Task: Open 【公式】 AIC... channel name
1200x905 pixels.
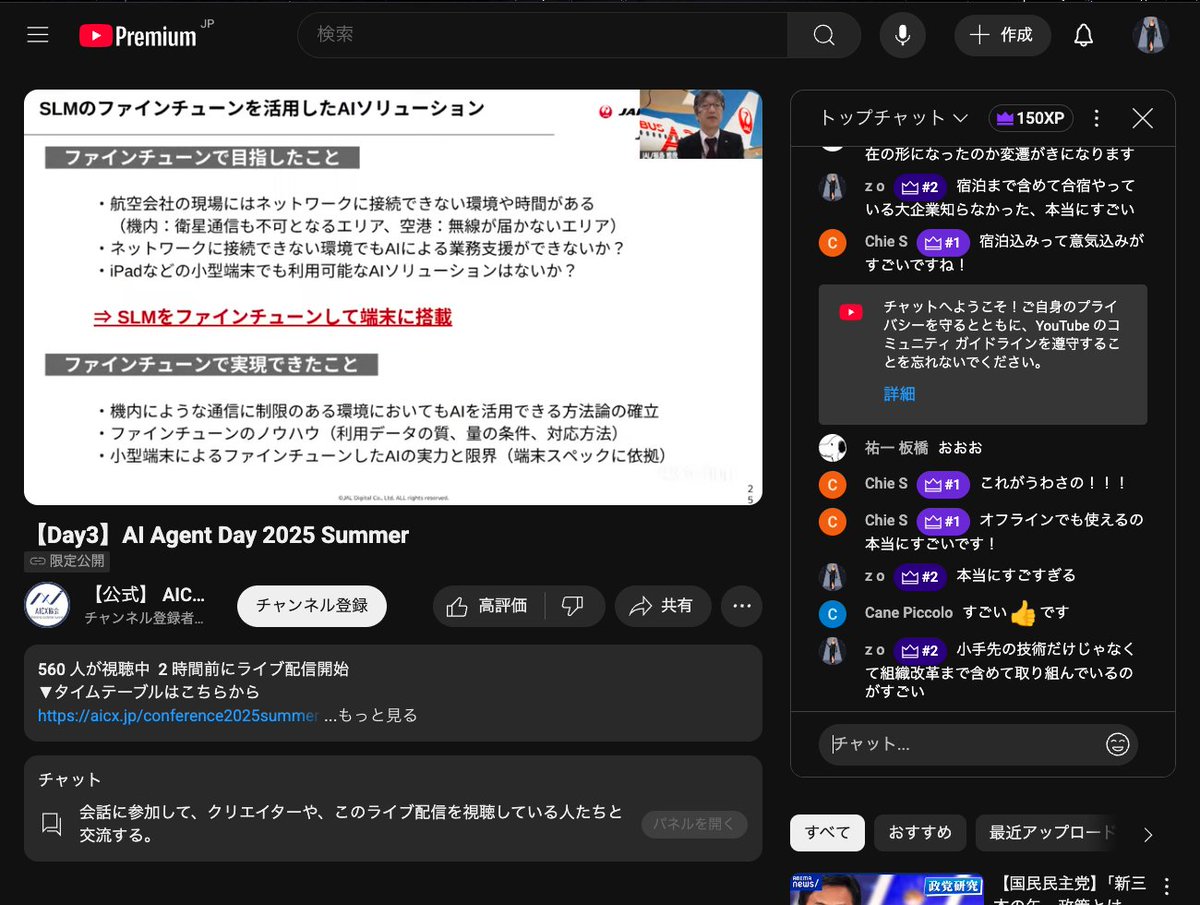Action: click(147, 595)
